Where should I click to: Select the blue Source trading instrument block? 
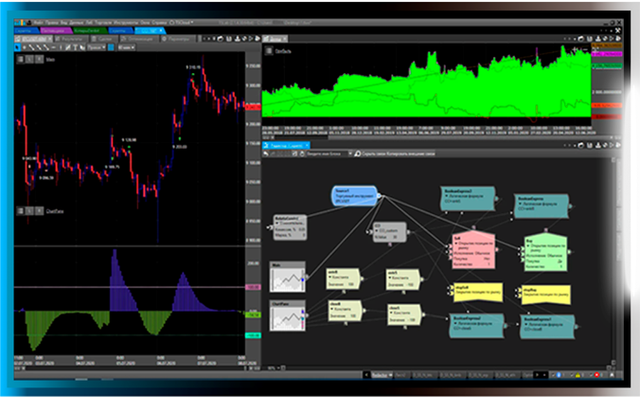pyautogui.click(x=354, y=196)
